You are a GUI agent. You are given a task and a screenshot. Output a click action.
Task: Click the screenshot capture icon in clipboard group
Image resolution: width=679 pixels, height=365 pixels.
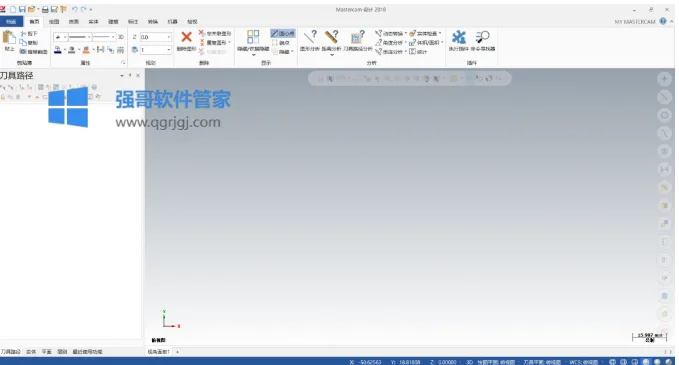(23, 52)
